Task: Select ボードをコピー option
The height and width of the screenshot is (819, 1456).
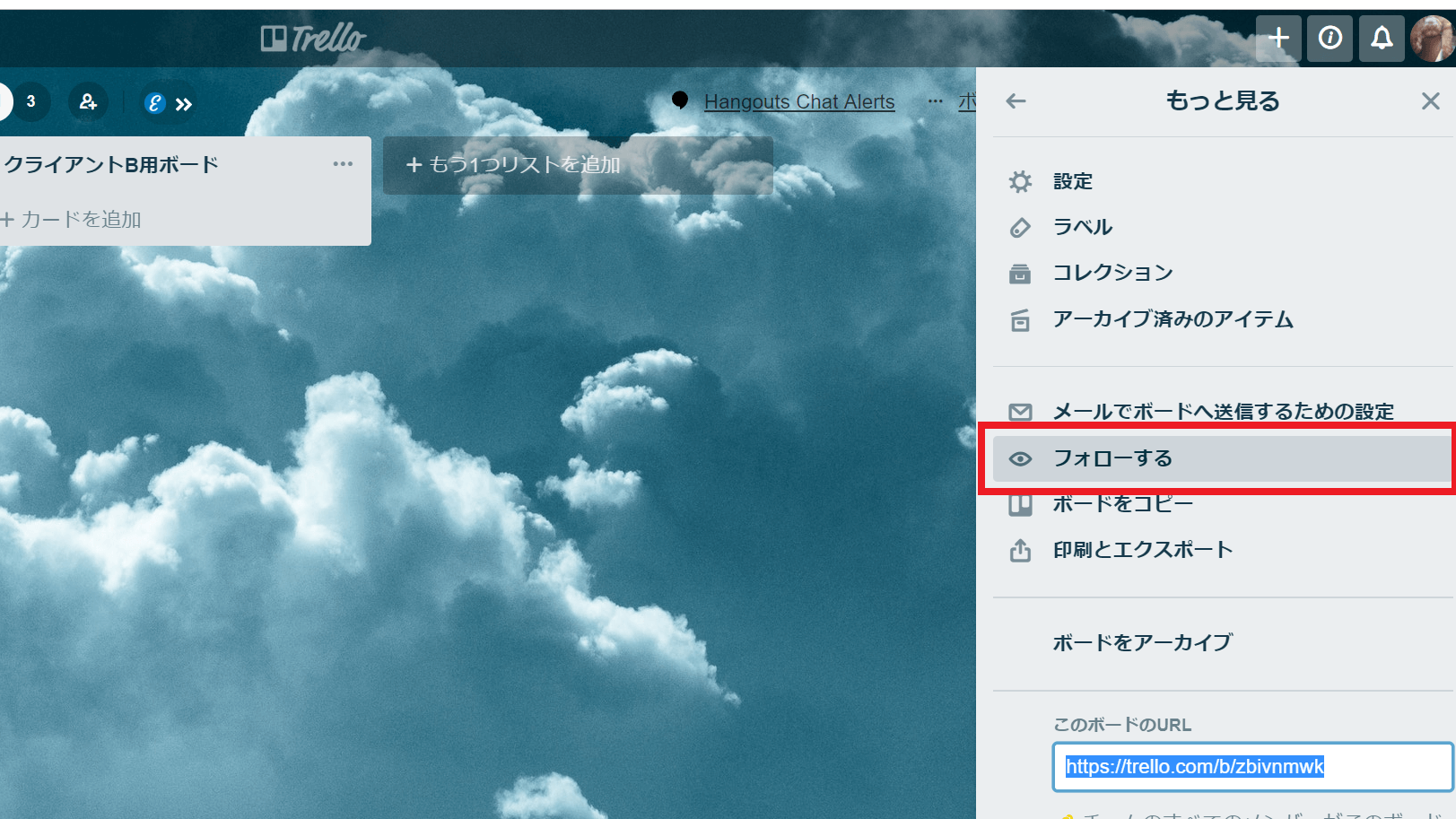Action: coord(1122,504)
